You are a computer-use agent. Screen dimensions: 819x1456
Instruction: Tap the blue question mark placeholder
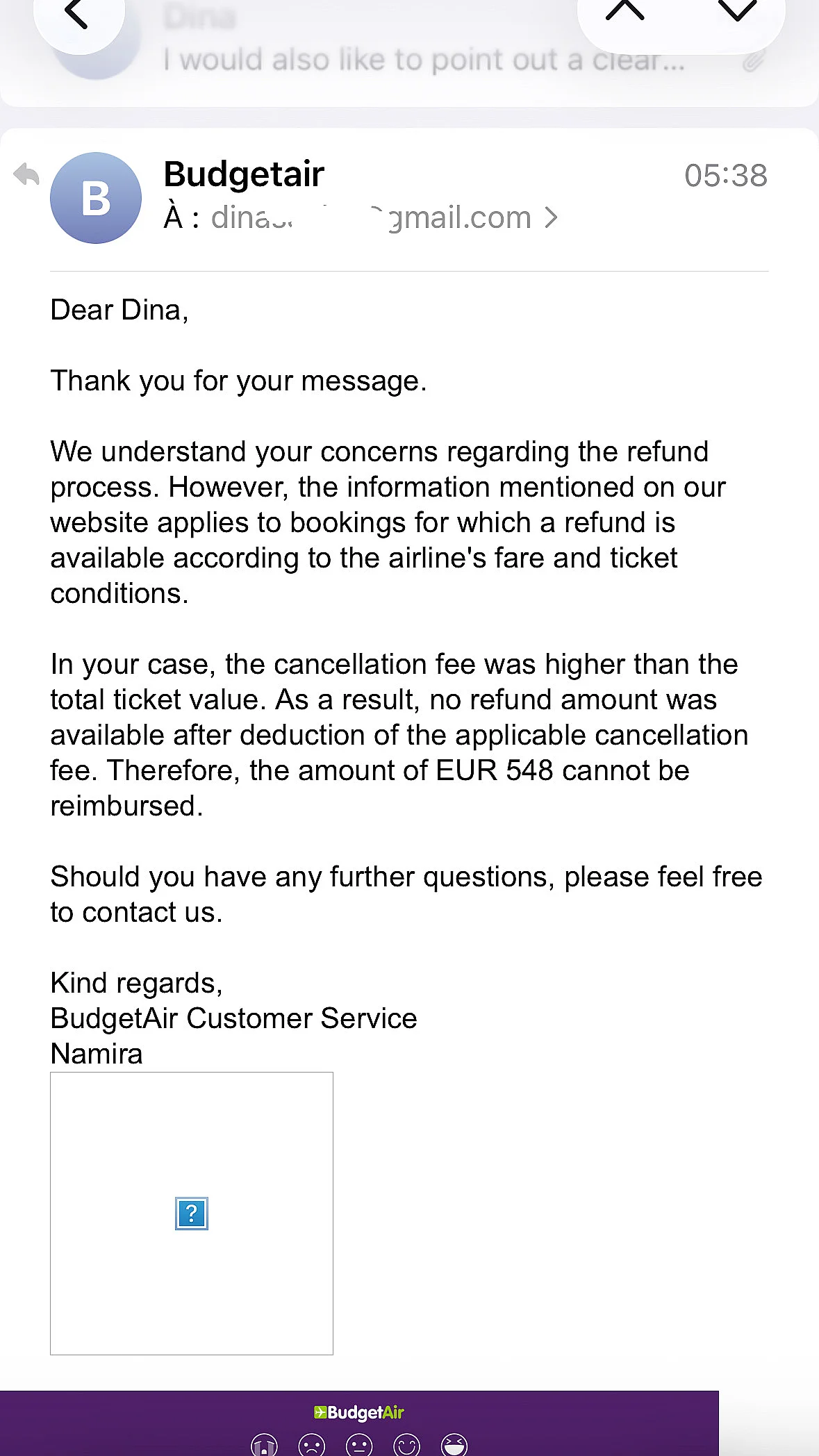[192, 1214]
